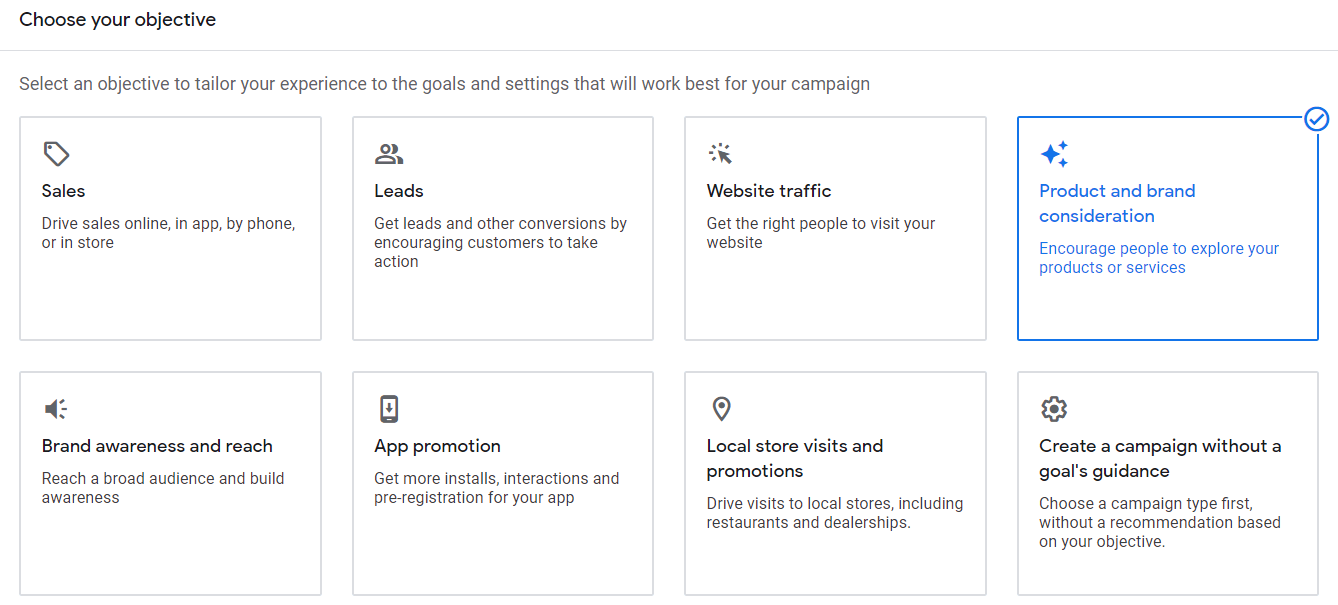Choose the Leads objective title

399,191
